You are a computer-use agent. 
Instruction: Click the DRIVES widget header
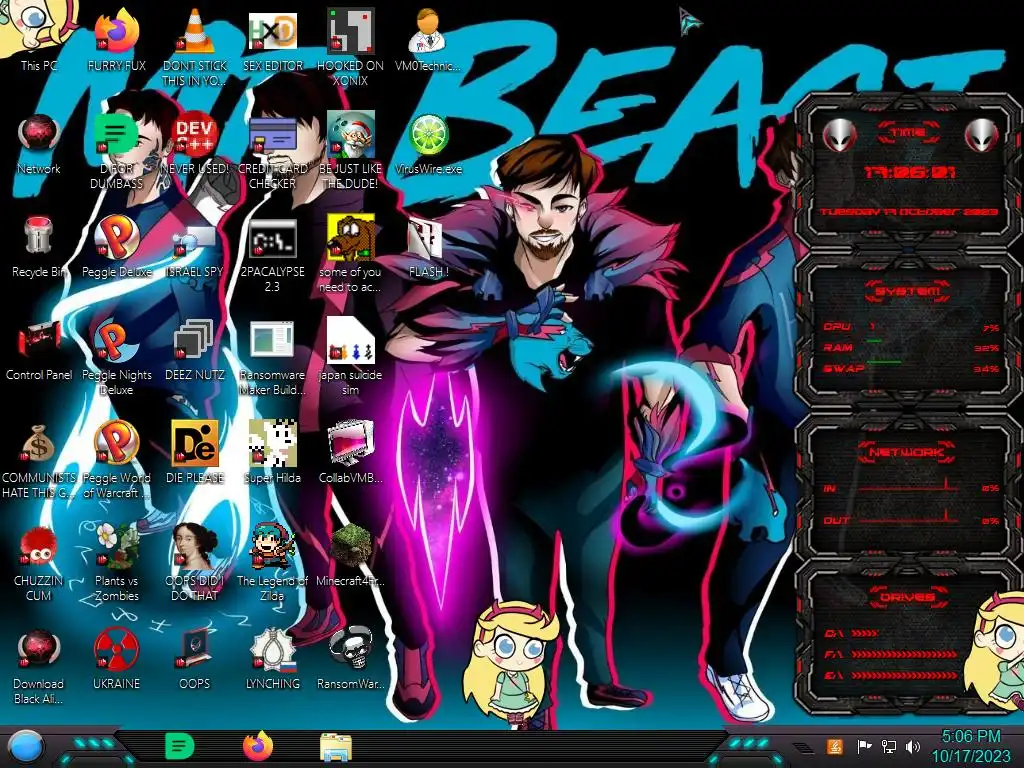[x=907, y=597]
